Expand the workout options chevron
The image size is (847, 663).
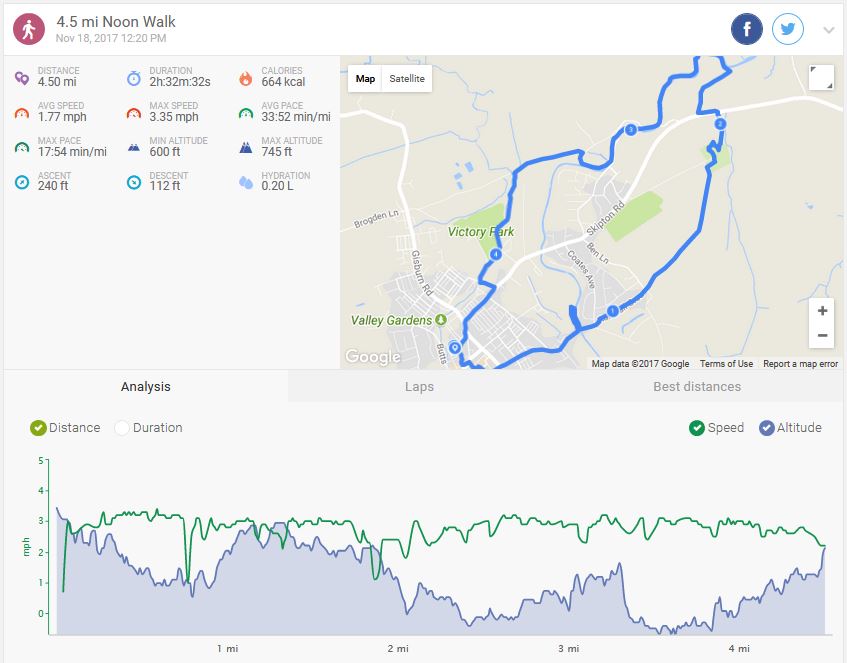tap(828, 30)
